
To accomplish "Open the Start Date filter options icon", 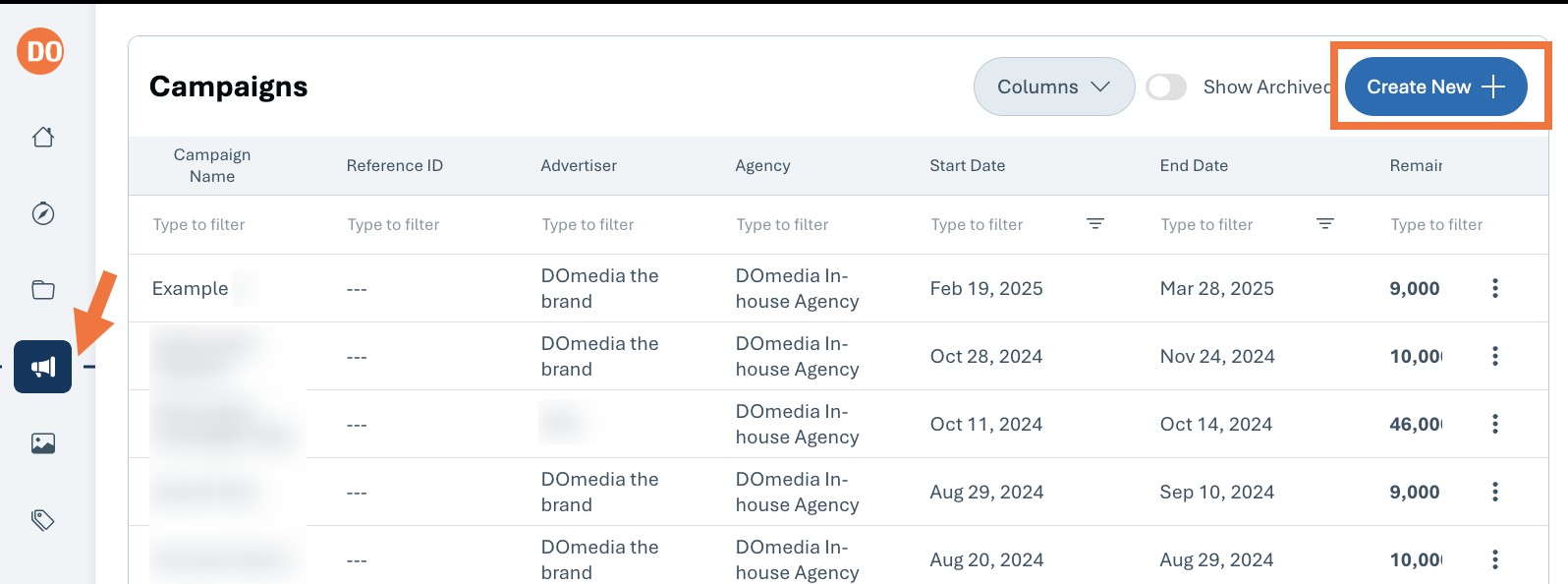I will 1095,224.
